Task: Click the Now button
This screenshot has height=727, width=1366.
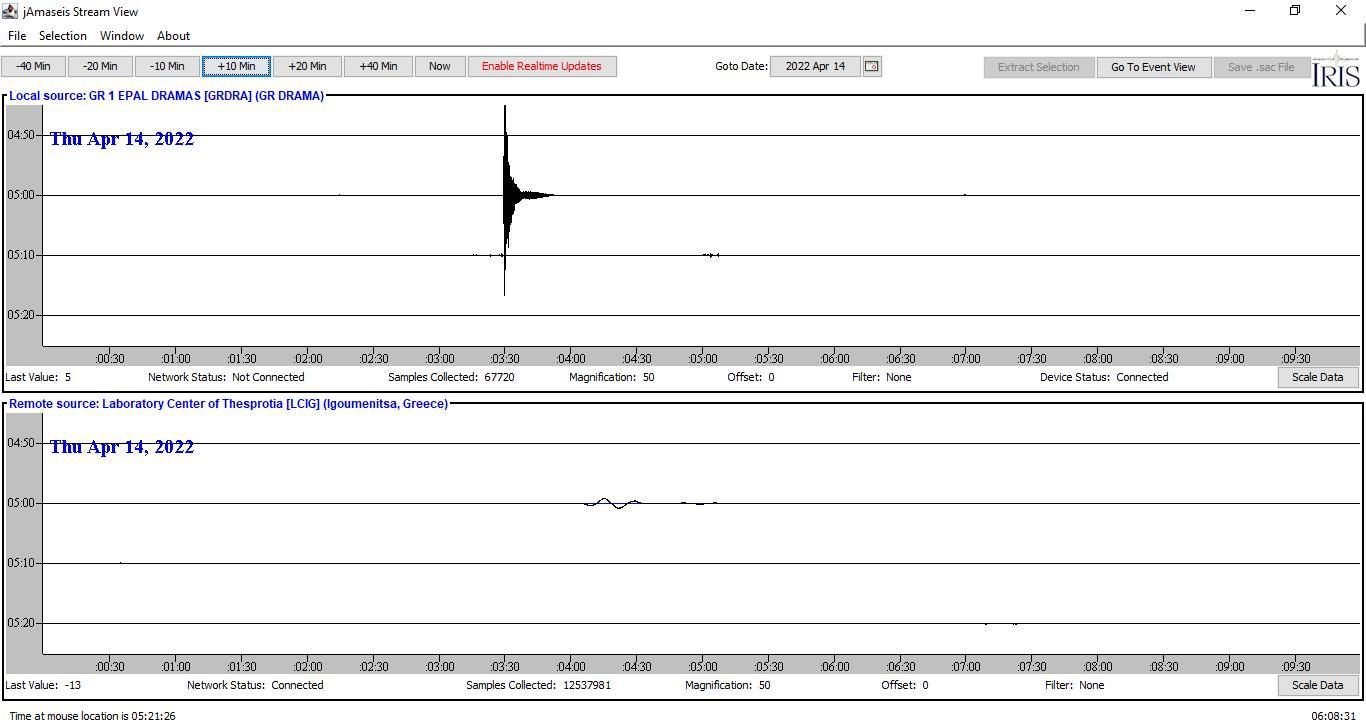Action: tap(439, 66)
